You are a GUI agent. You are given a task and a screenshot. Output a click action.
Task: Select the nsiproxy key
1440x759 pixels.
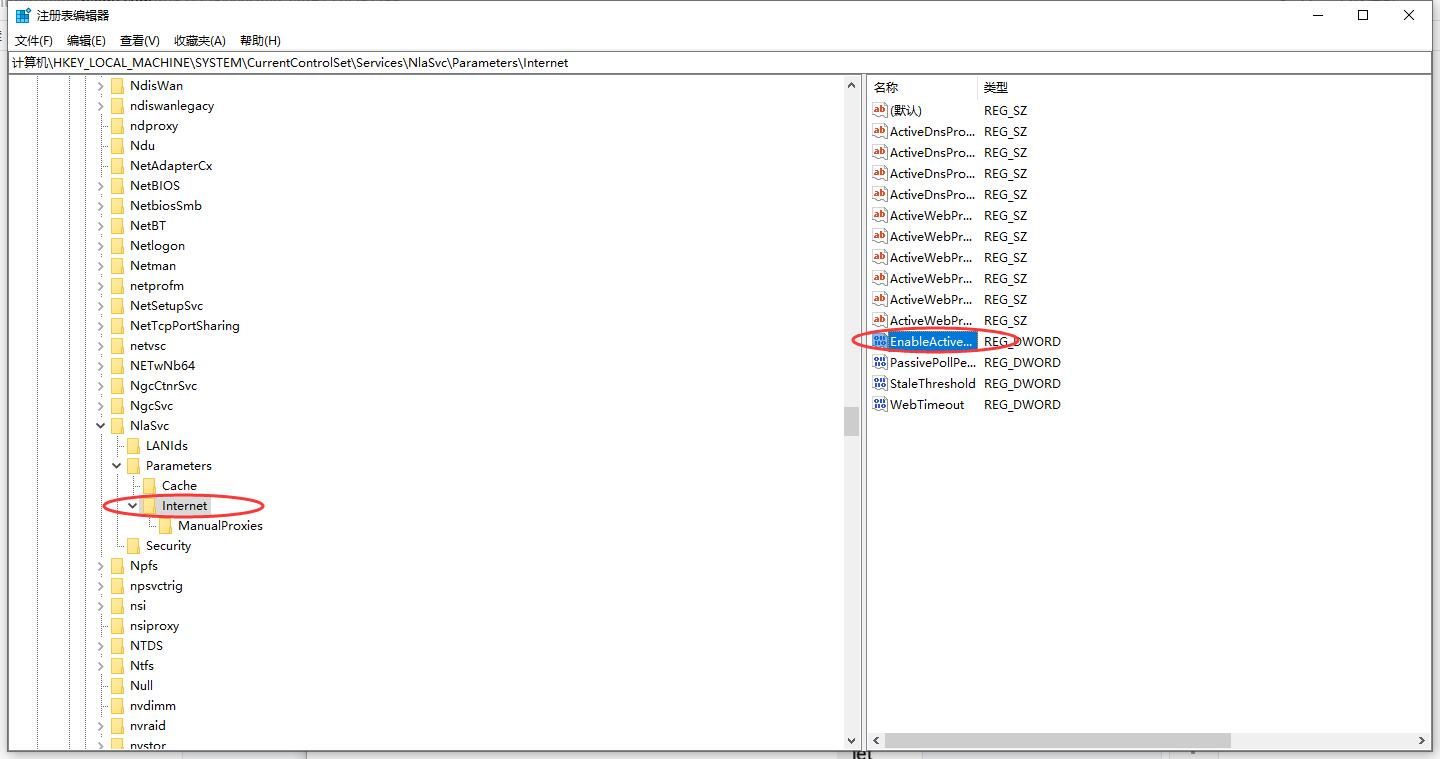(154, 626)
